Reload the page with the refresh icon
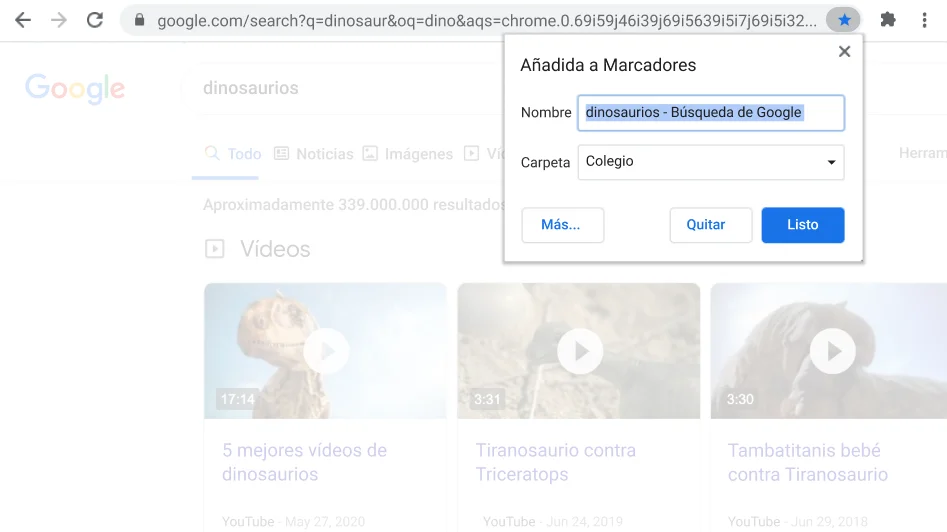 pos(95,20)
